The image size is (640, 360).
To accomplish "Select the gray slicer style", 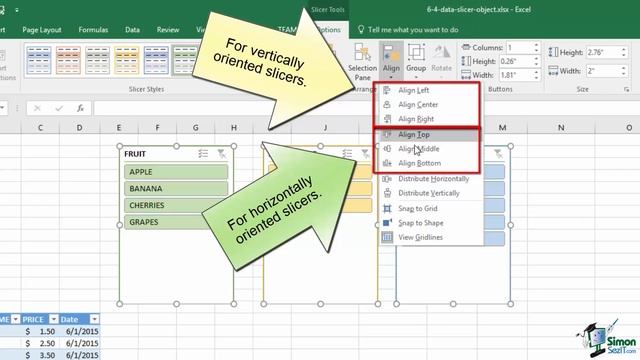I will 98,60.
